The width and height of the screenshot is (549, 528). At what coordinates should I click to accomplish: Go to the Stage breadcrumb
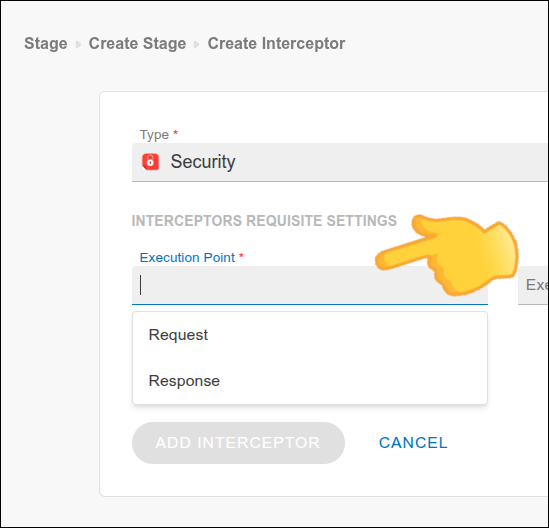(x=46, y=44)
